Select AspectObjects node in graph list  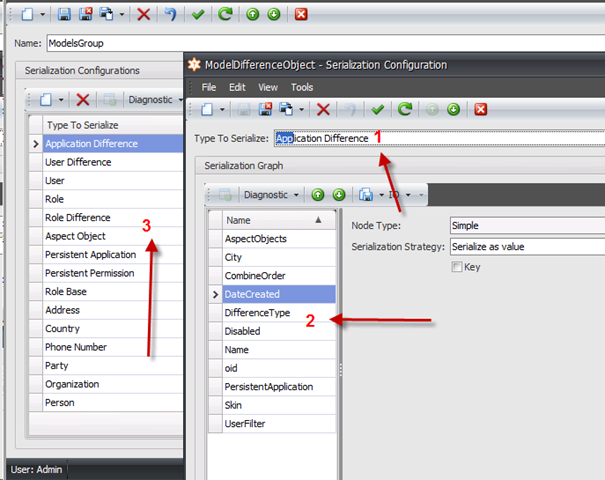279,239
